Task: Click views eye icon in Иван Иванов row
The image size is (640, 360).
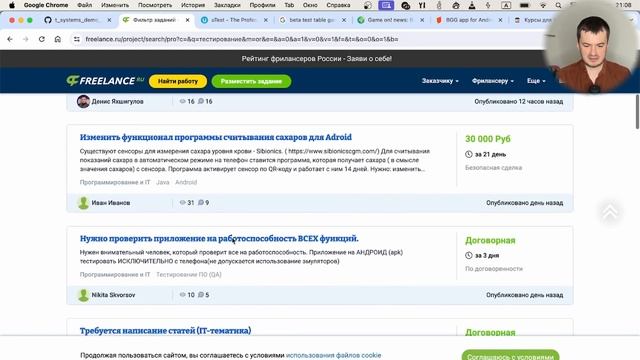Action: point(182,203)
